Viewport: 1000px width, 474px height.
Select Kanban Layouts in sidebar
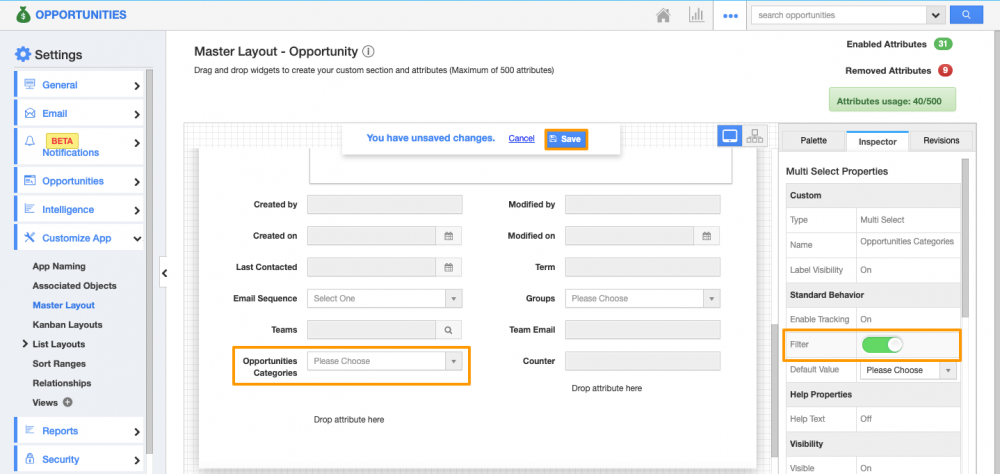coord(67,325)
